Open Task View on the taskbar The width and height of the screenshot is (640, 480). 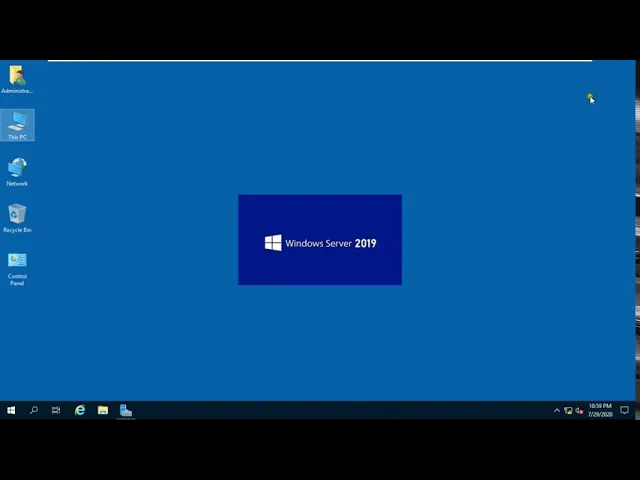pyautogui.click(x=56, y=410)
